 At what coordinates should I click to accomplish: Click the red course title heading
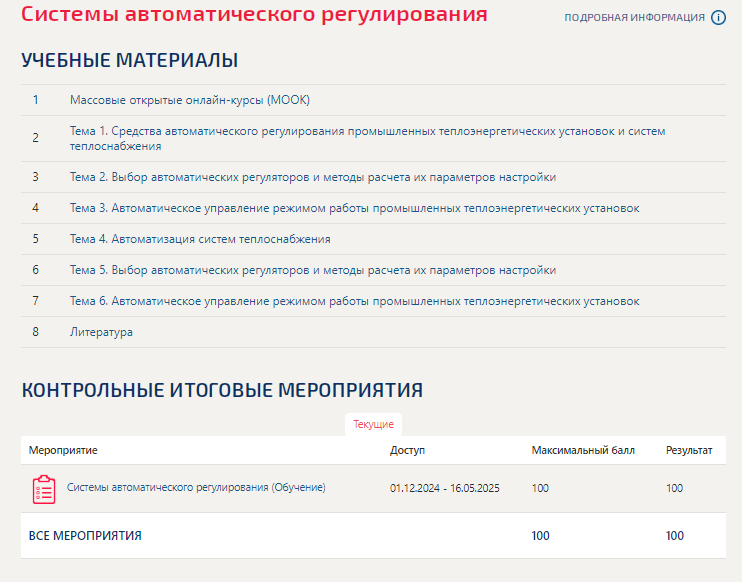point(254,15)
